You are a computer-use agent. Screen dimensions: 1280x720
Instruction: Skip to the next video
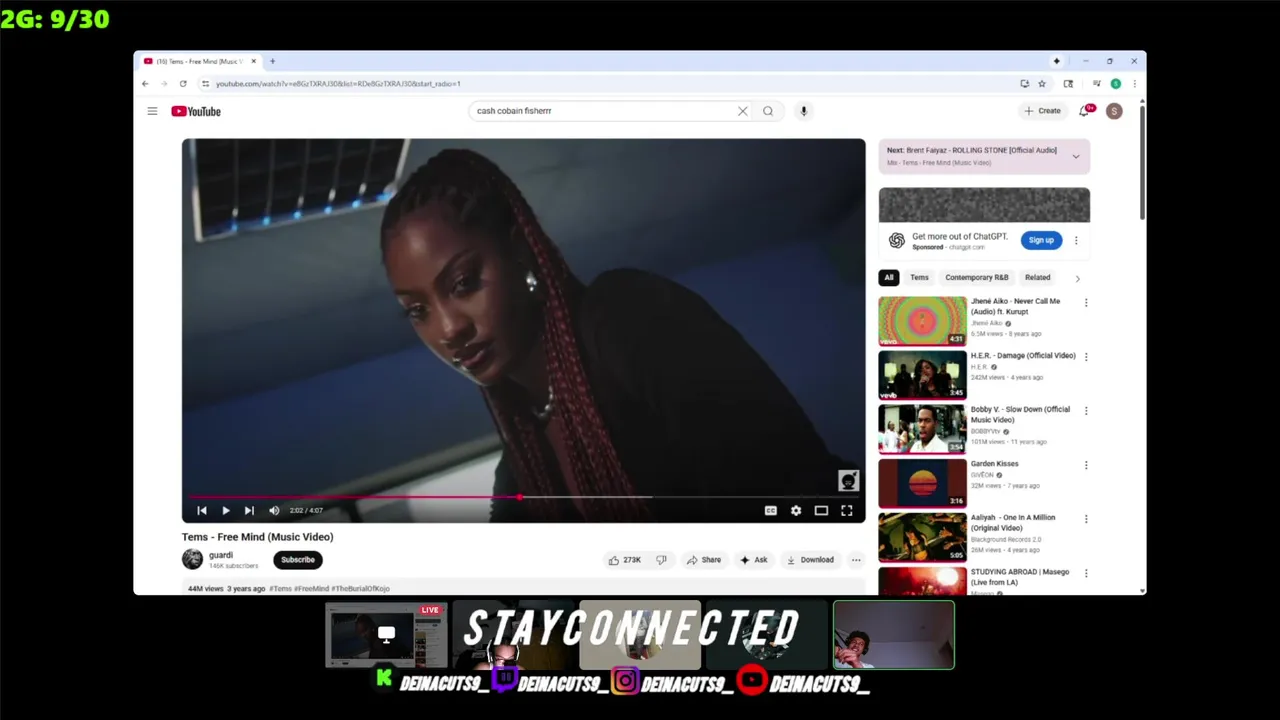[249, 510]
